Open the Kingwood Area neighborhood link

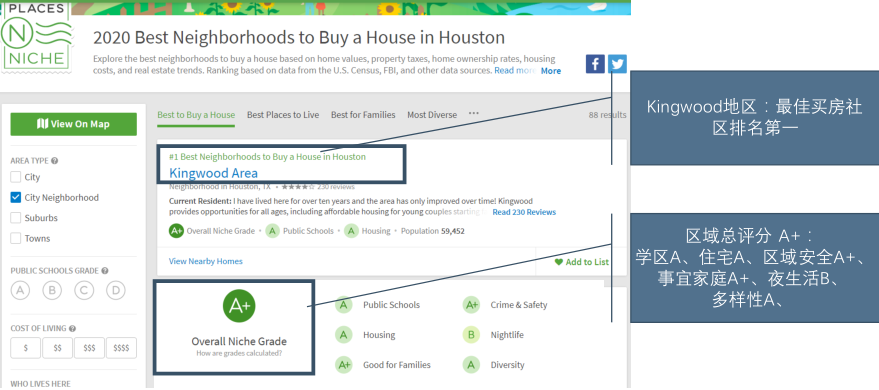click(214, 173)
